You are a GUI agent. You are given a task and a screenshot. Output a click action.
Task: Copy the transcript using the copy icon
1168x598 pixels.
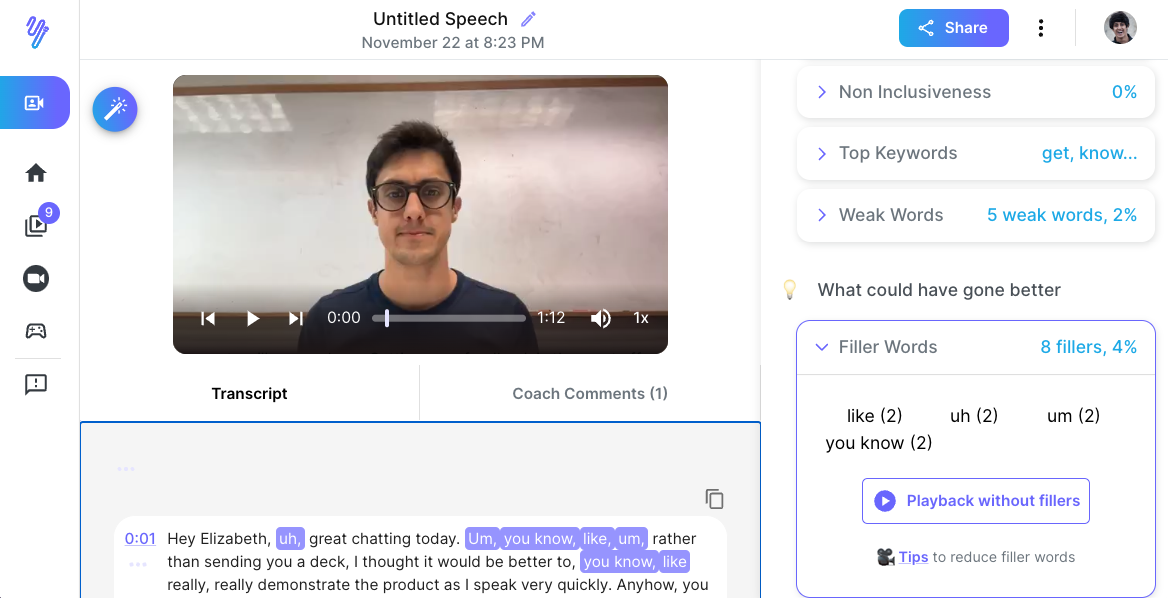pos(714,498)
